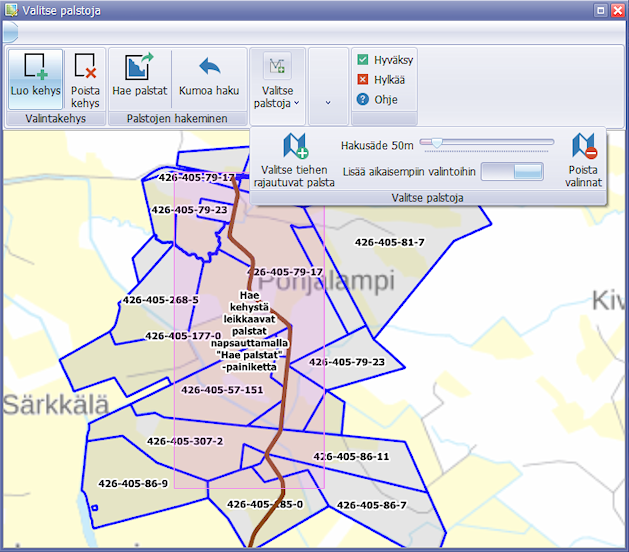629x552 pixels.
Task: Accept with Hyväksy
Action: (384, 60)
